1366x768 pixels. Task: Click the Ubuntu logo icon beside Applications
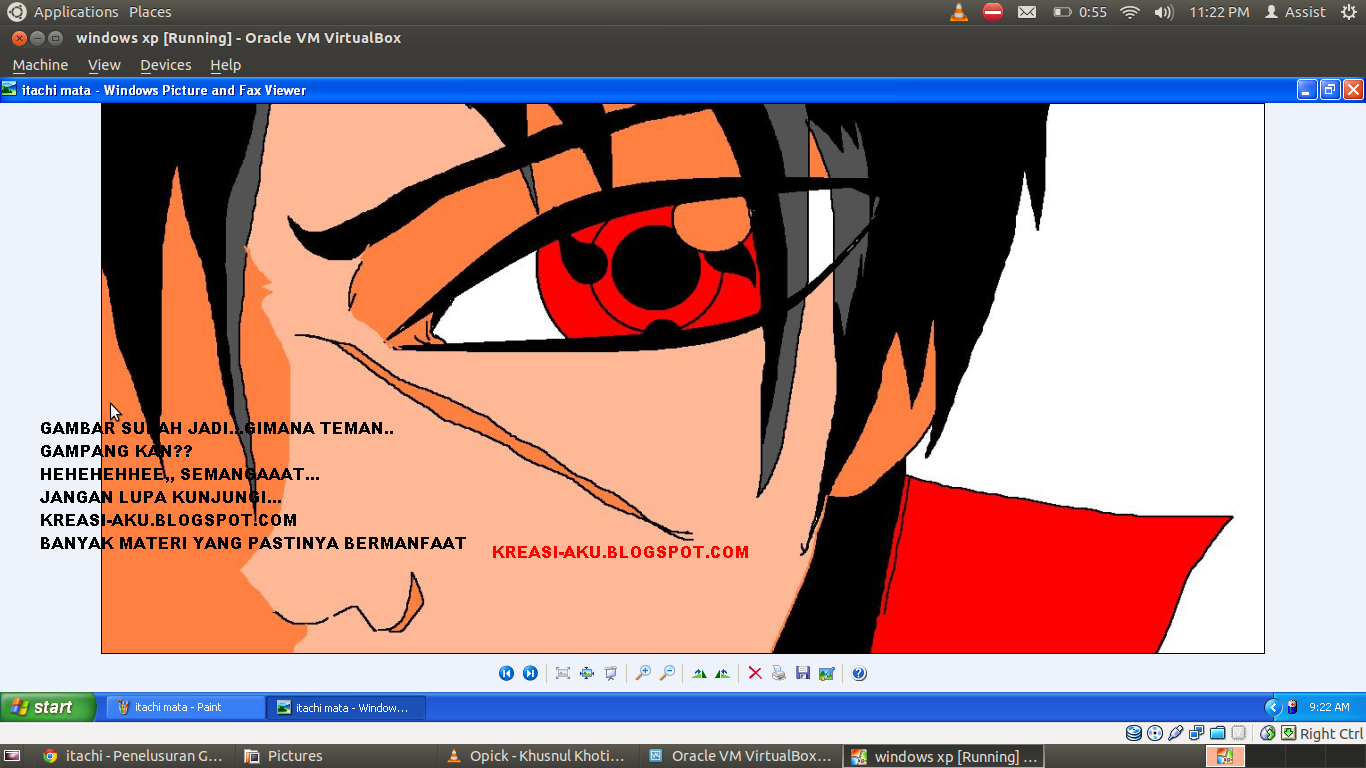pos(17,12)
